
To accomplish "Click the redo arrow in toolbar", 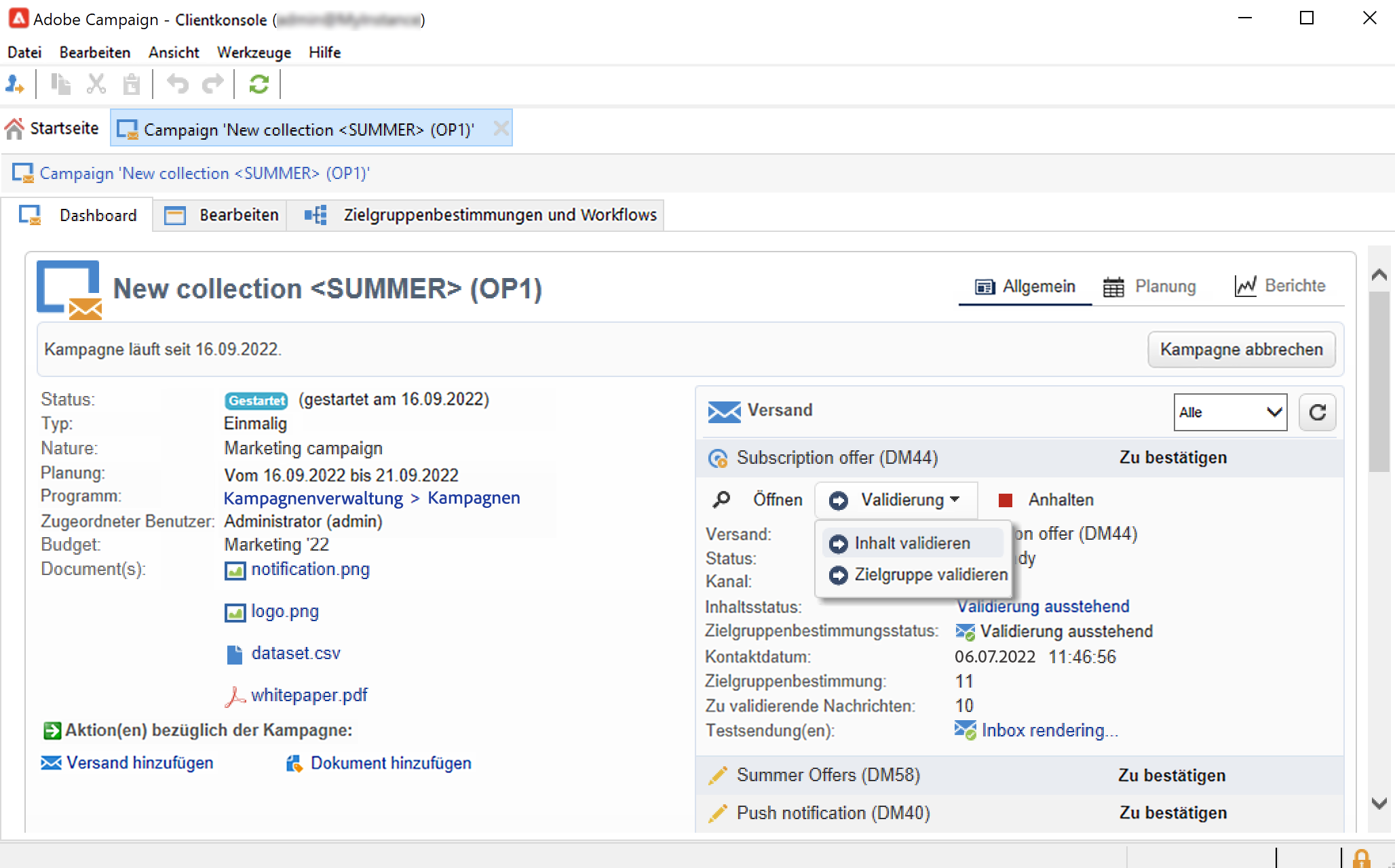I will pyautogui.click(x=213, y=84).
